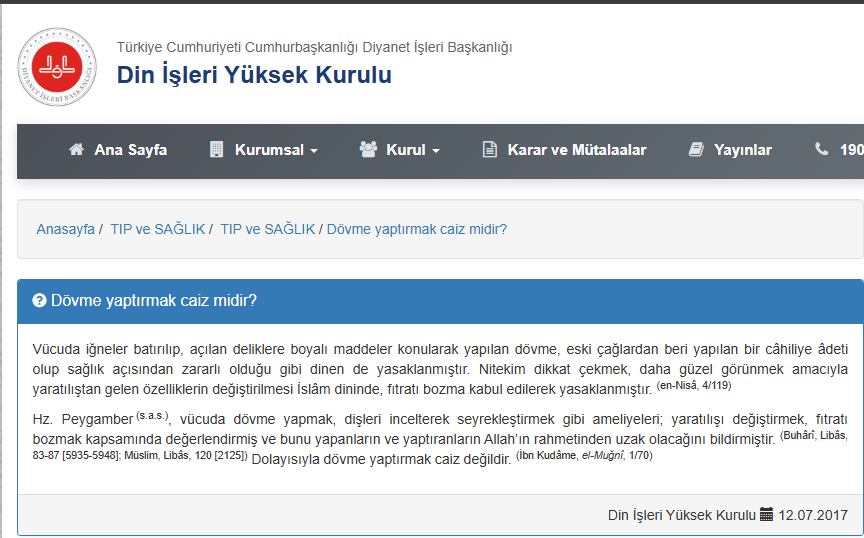Click the Dövme yaptırmak caiz midir? breadcrumb
The width and height of the screenshot is (864, 538).
(417, 229)
